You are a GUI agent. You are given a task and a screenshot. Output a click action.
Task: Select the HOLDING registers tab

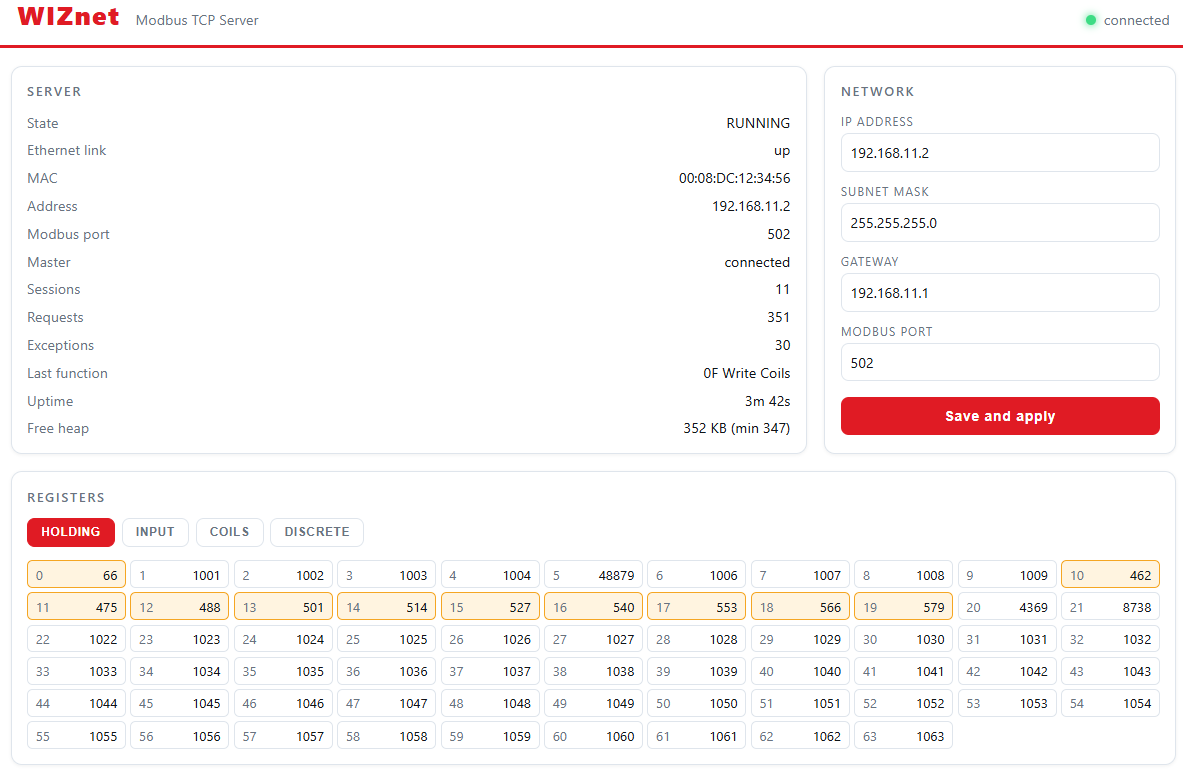pyautogui.click(x=71, y=532)
